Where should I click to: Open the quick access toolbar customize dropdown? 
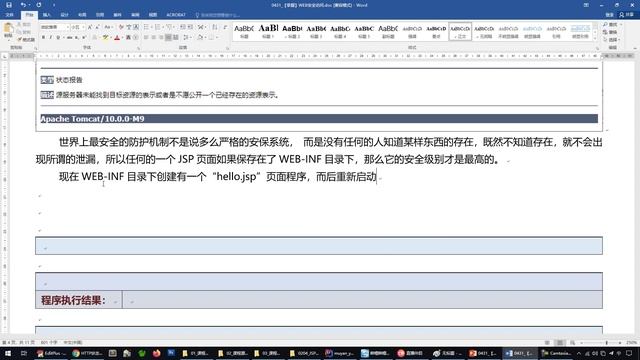(54, 5)
